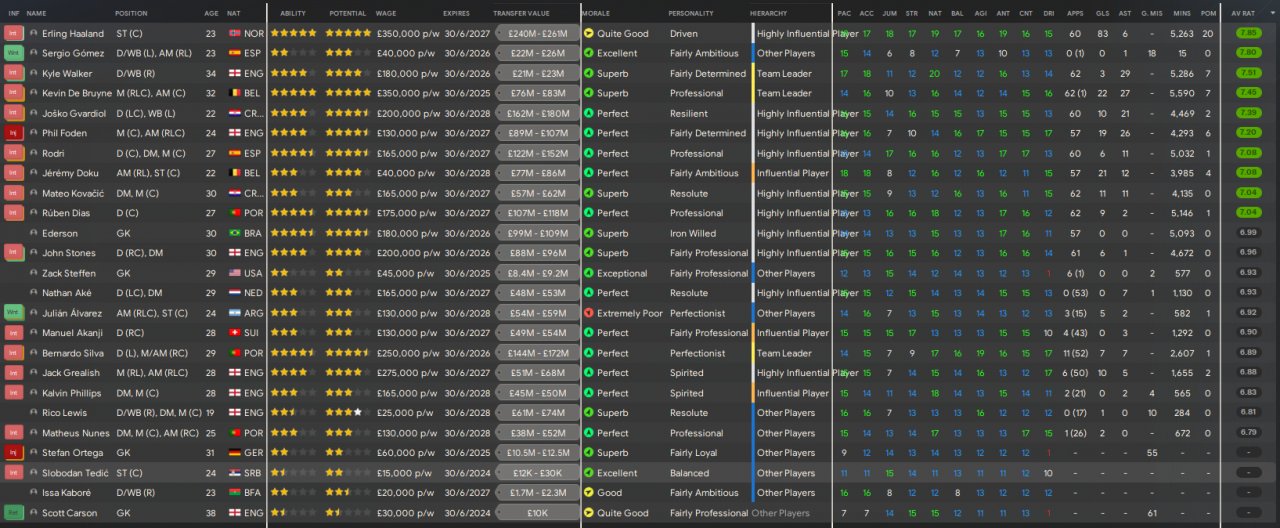Open Tedić's £12K - £30K transfer value

(x=537, y=473)
